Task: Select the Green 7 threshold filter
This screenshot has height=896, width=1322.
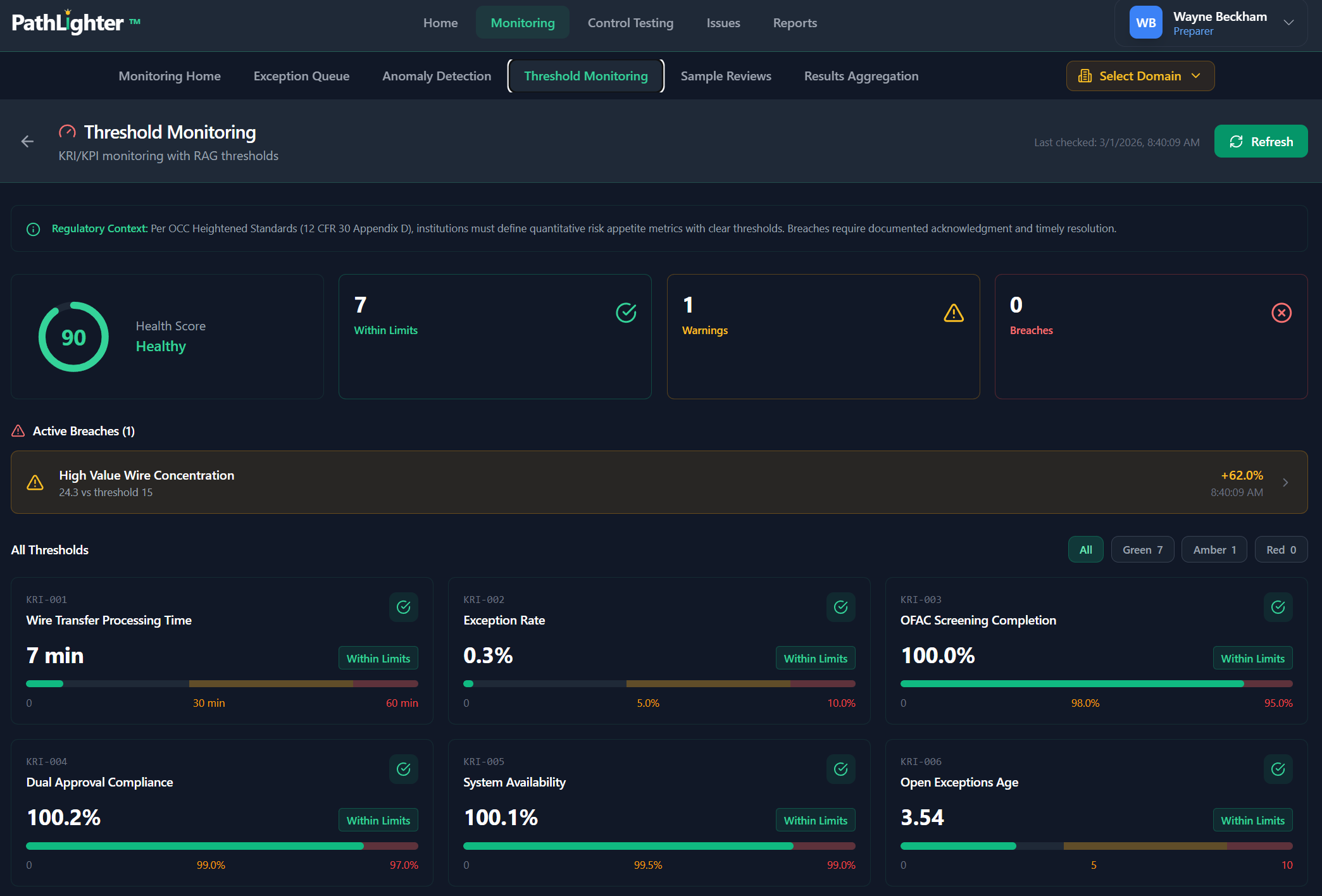Action: click(1142, 549)
